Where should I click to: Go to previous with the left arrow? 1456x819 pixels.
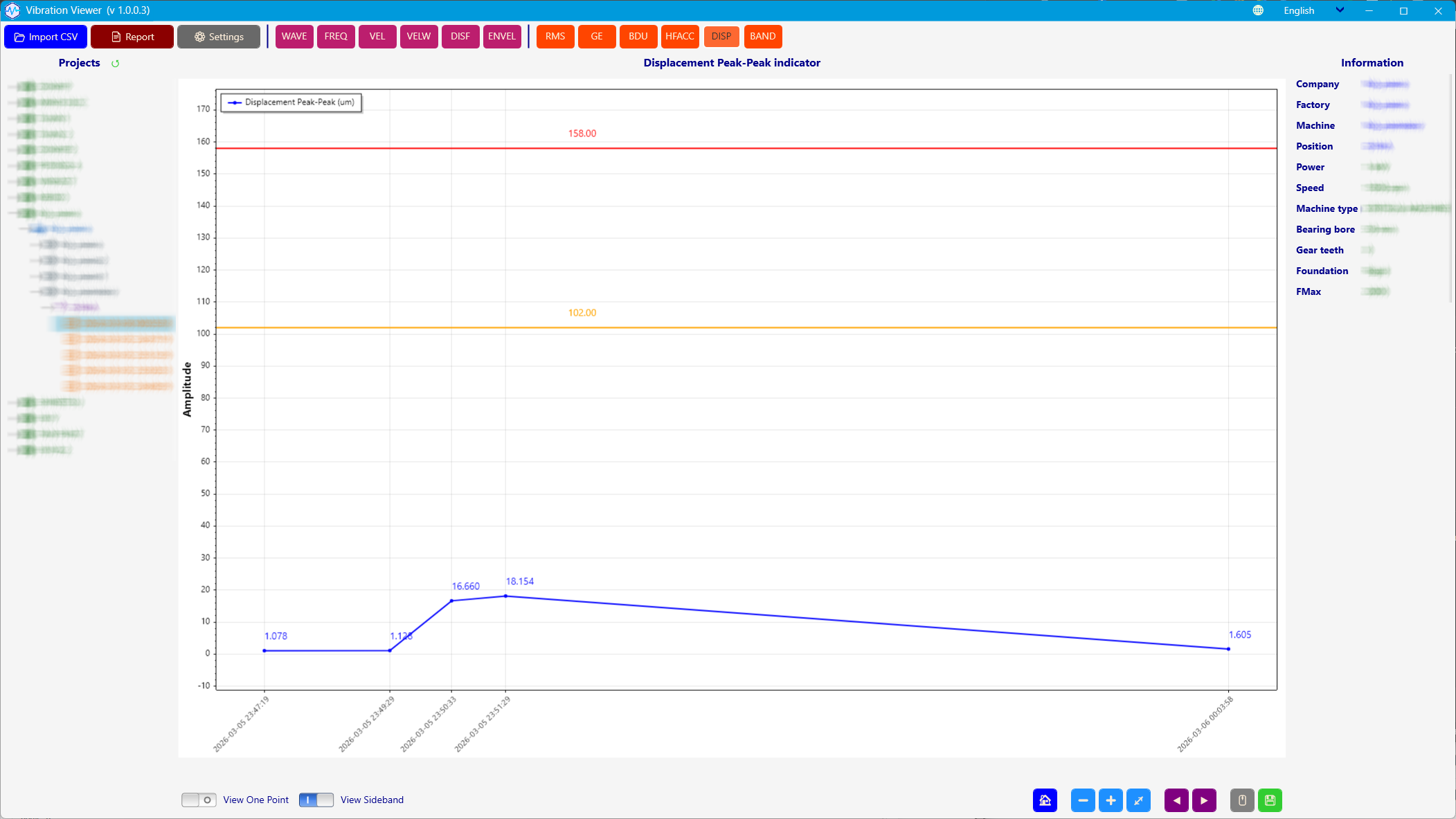(x=1176, y=800)
